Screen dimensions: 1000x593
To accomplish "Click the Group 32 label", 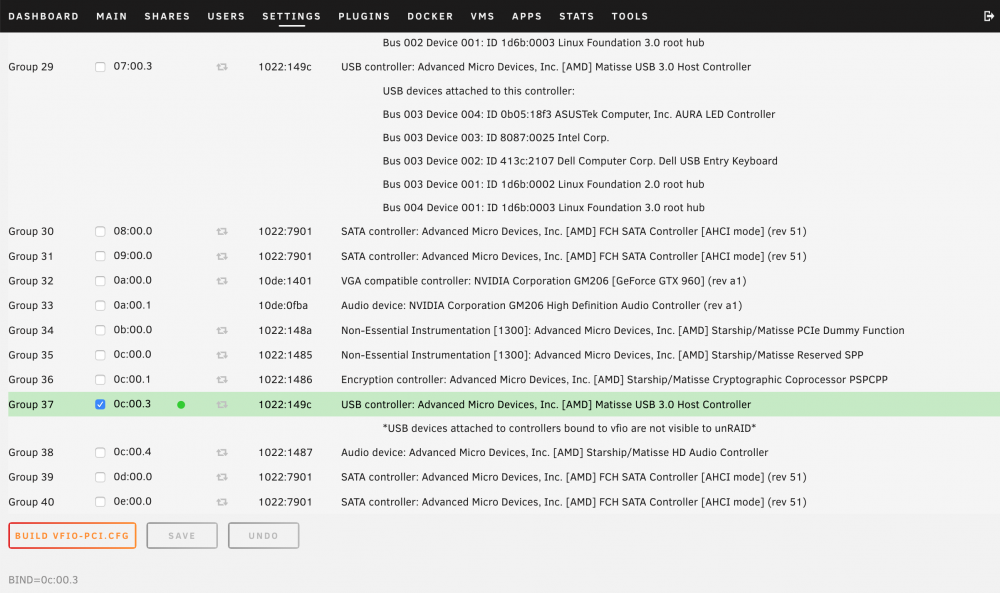I will (x=31, y=281).
